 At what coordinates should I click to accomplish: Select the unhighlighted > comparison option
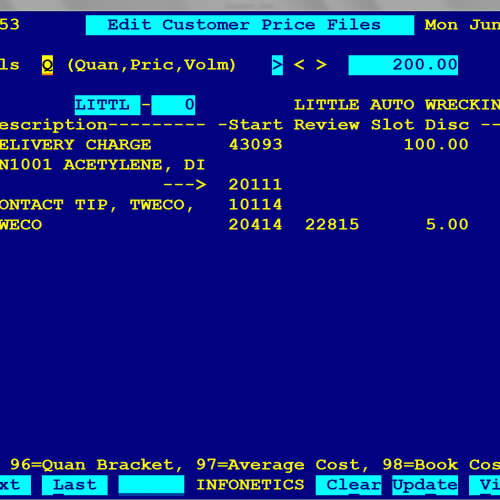point(321,65)
